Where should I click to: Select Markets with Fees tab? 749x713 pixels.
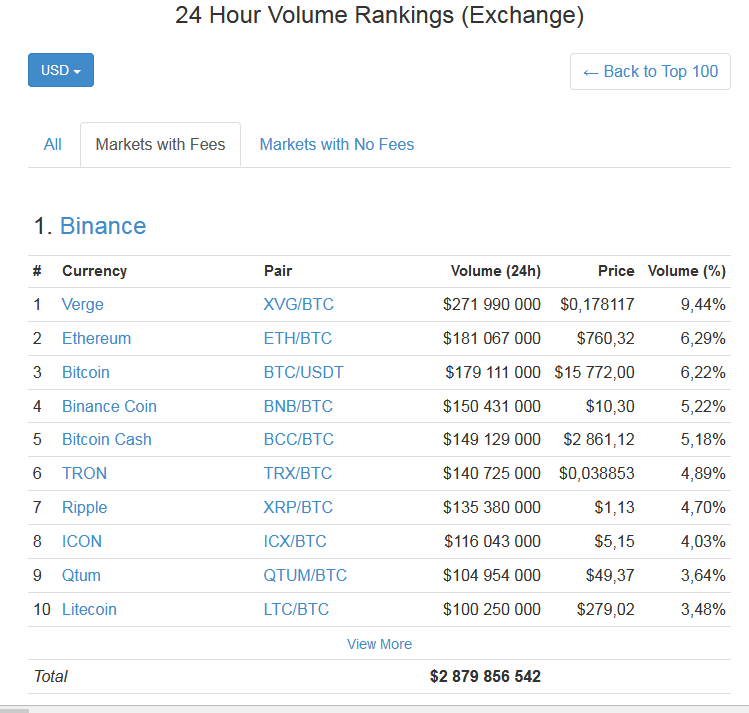click(x=160, y=144)
